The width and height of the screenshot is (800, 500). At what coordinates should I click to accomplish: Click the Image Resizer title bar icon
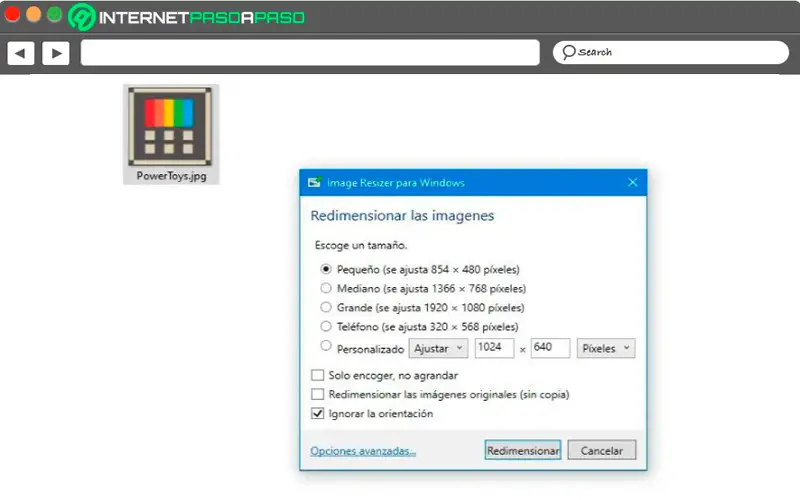[315, 182]
